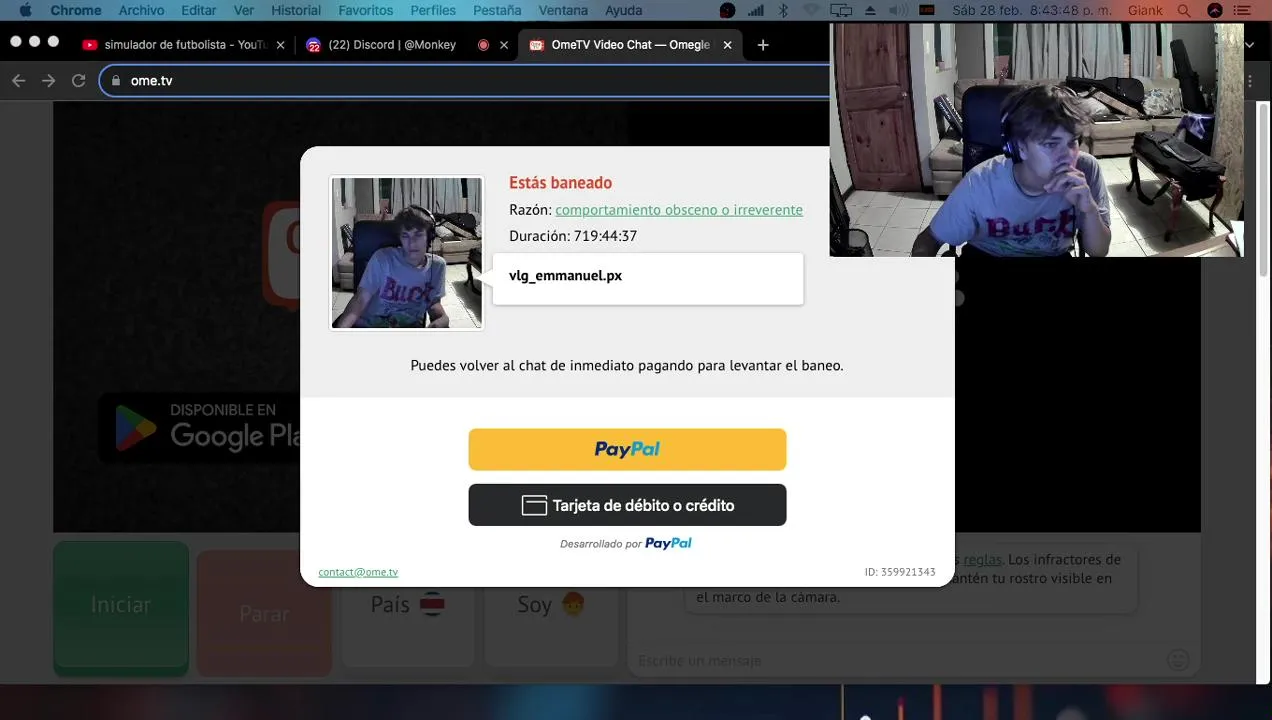Open a new browser tab
Viewport: 1272px width, 720px height.
(763, 45)
